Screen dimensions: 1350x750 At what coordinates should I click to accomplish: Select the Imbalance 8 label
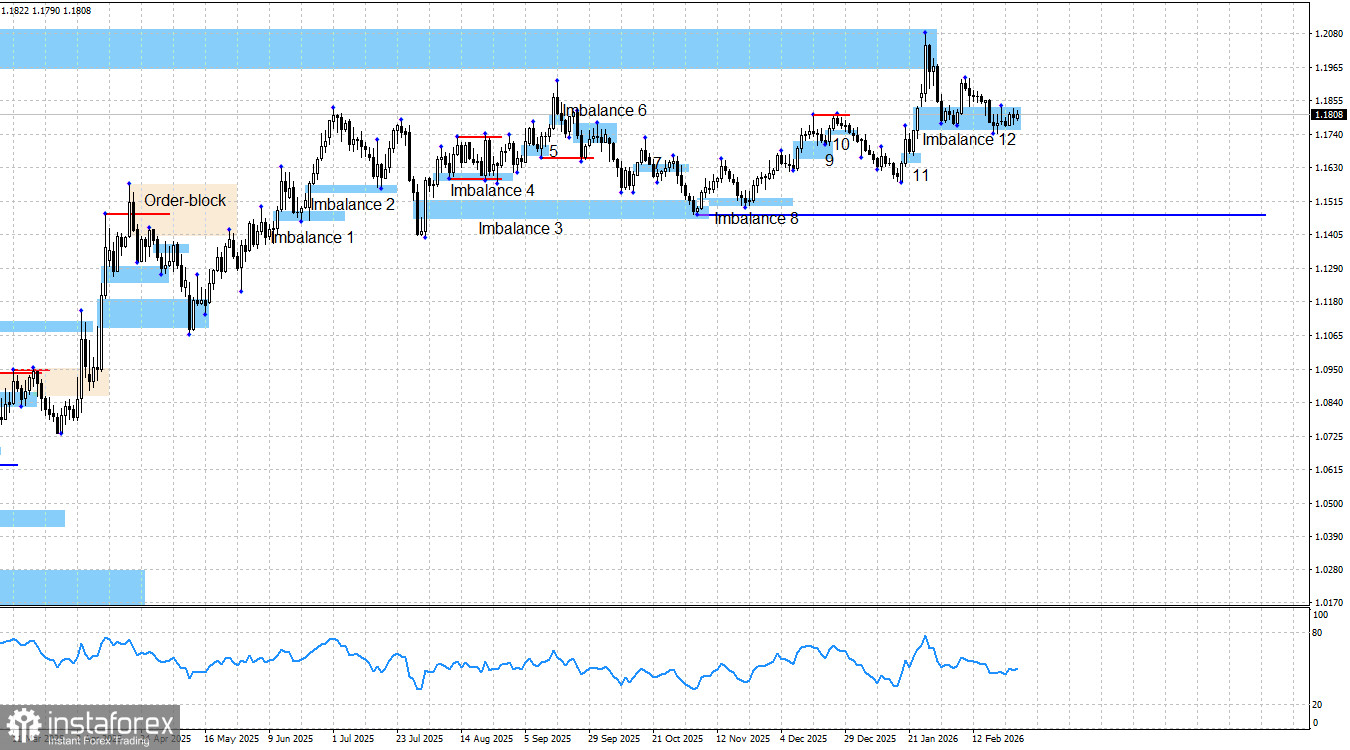point(756,218)
